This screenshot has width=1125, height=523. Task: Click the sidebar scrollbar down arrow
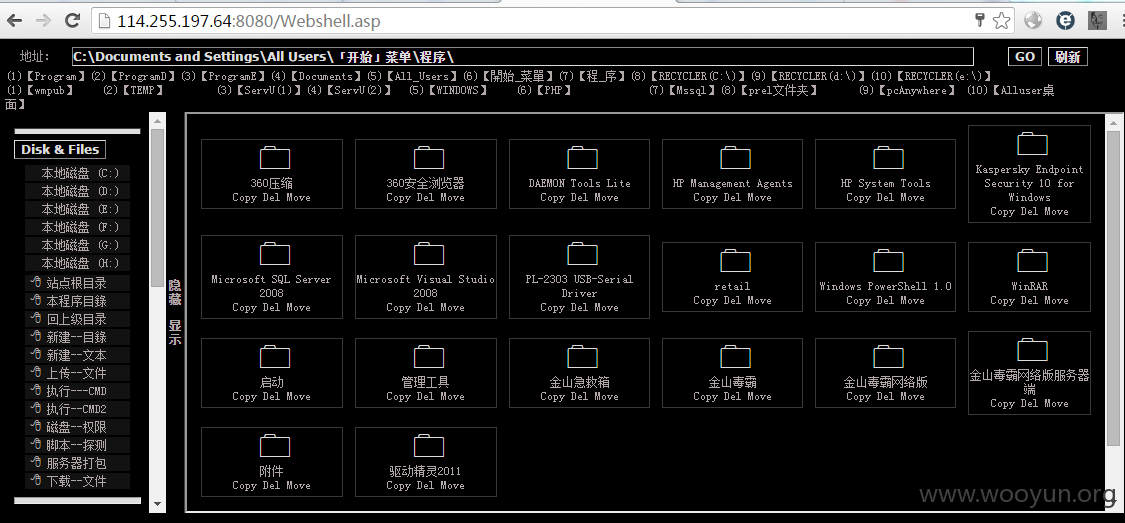pos(157,505)
